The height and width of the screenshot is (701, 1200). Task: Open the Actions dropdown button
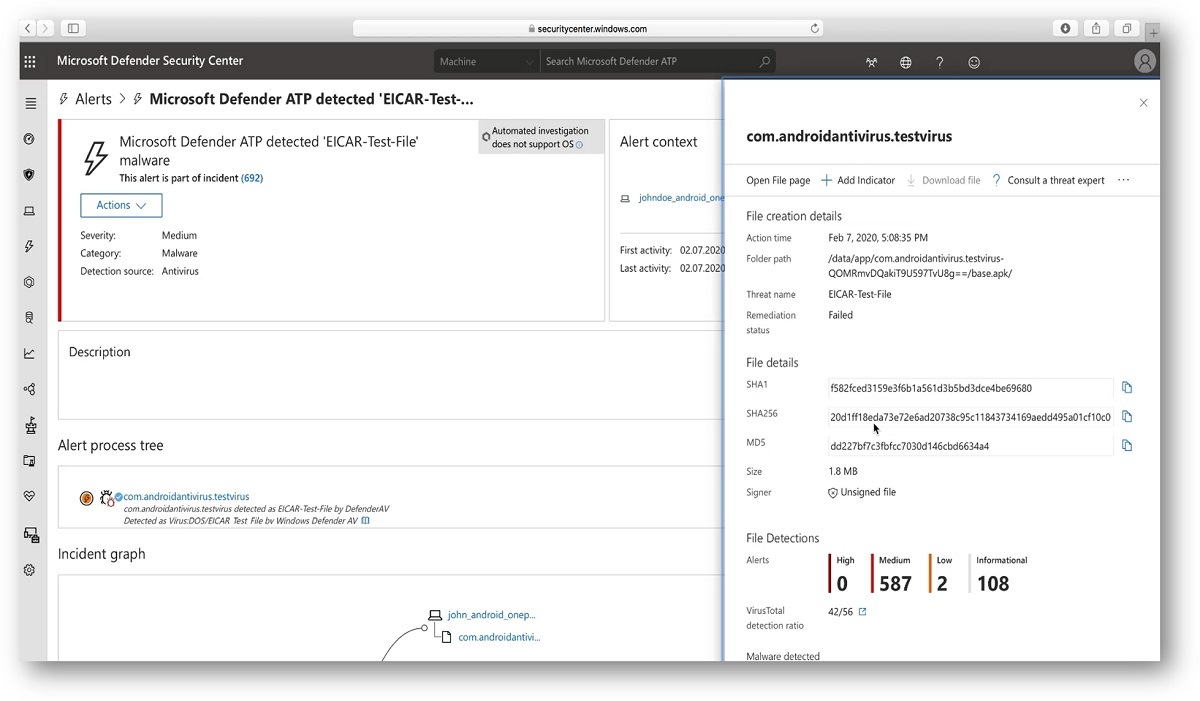point(121,205)
